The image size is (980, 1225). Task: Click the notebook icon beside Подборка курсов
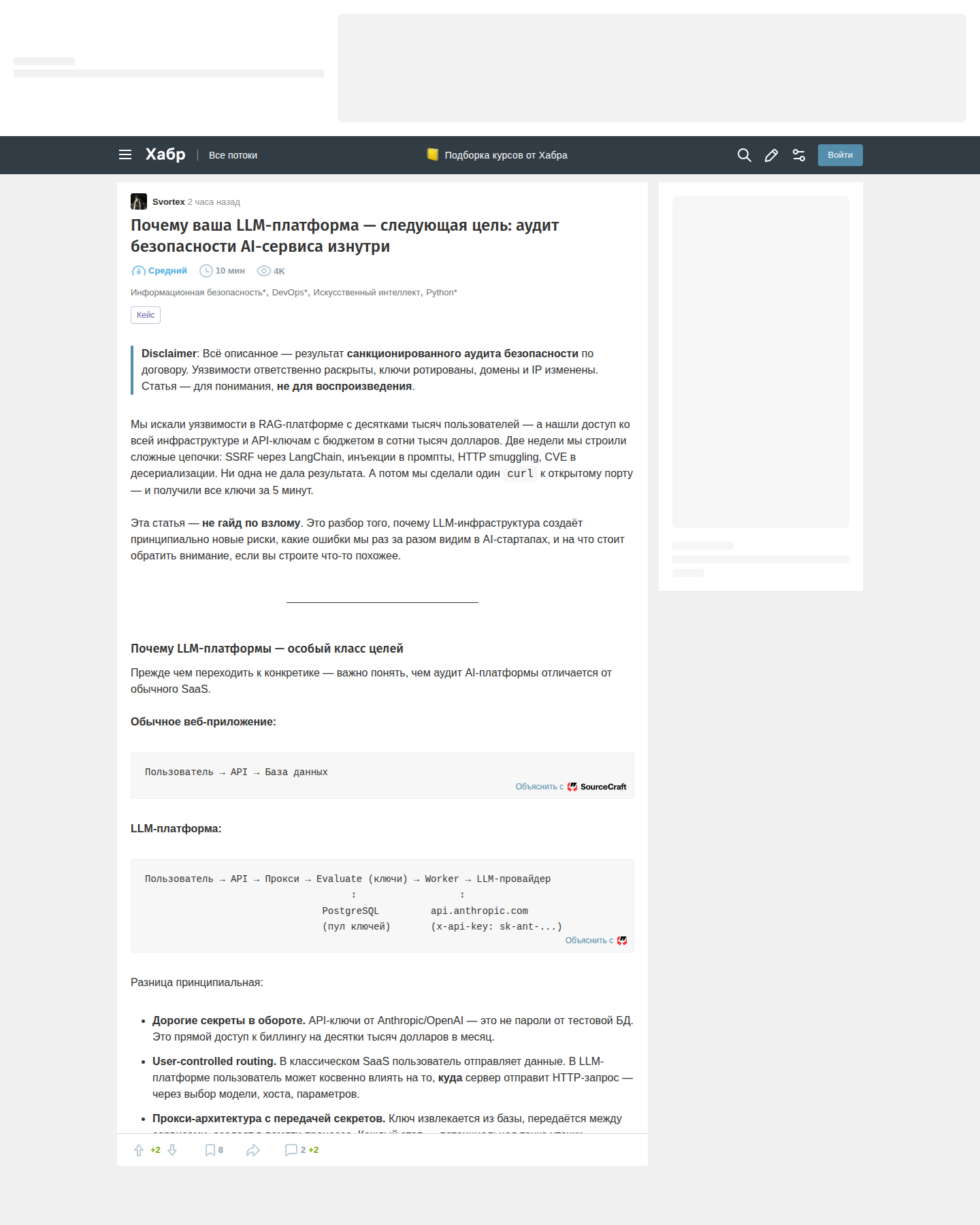pos(432,154)
